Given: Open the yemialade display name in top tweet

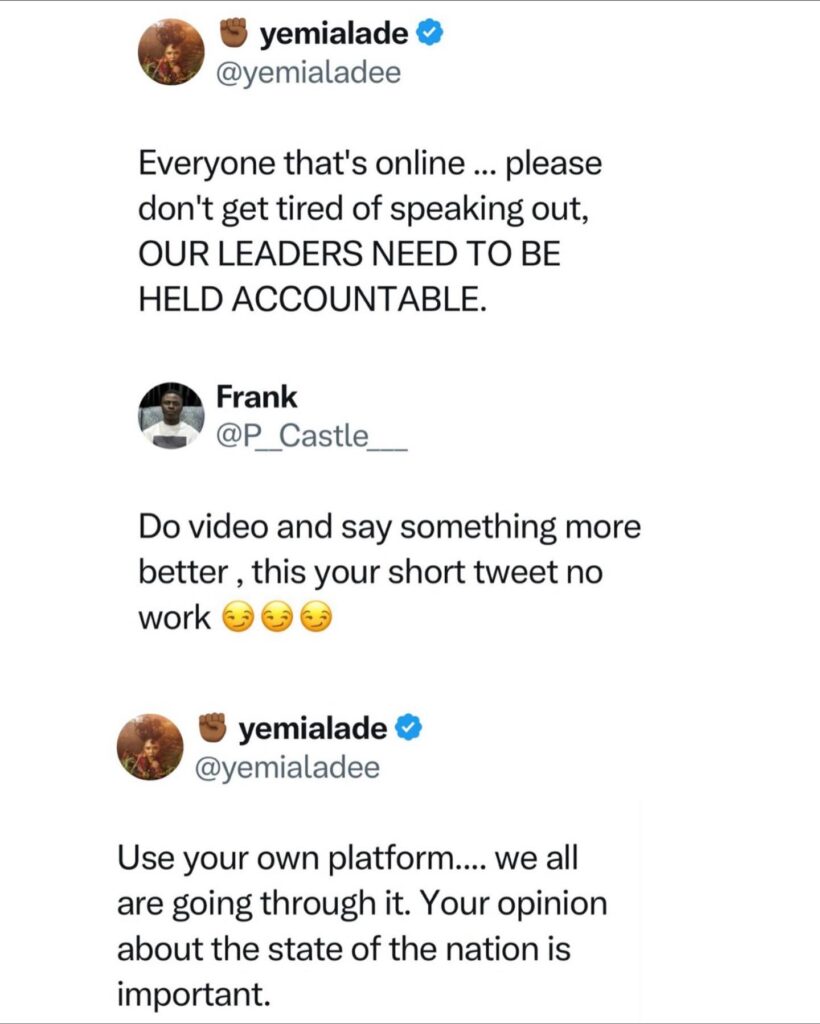Looking at the screenshot, I should tap(334, 33).
